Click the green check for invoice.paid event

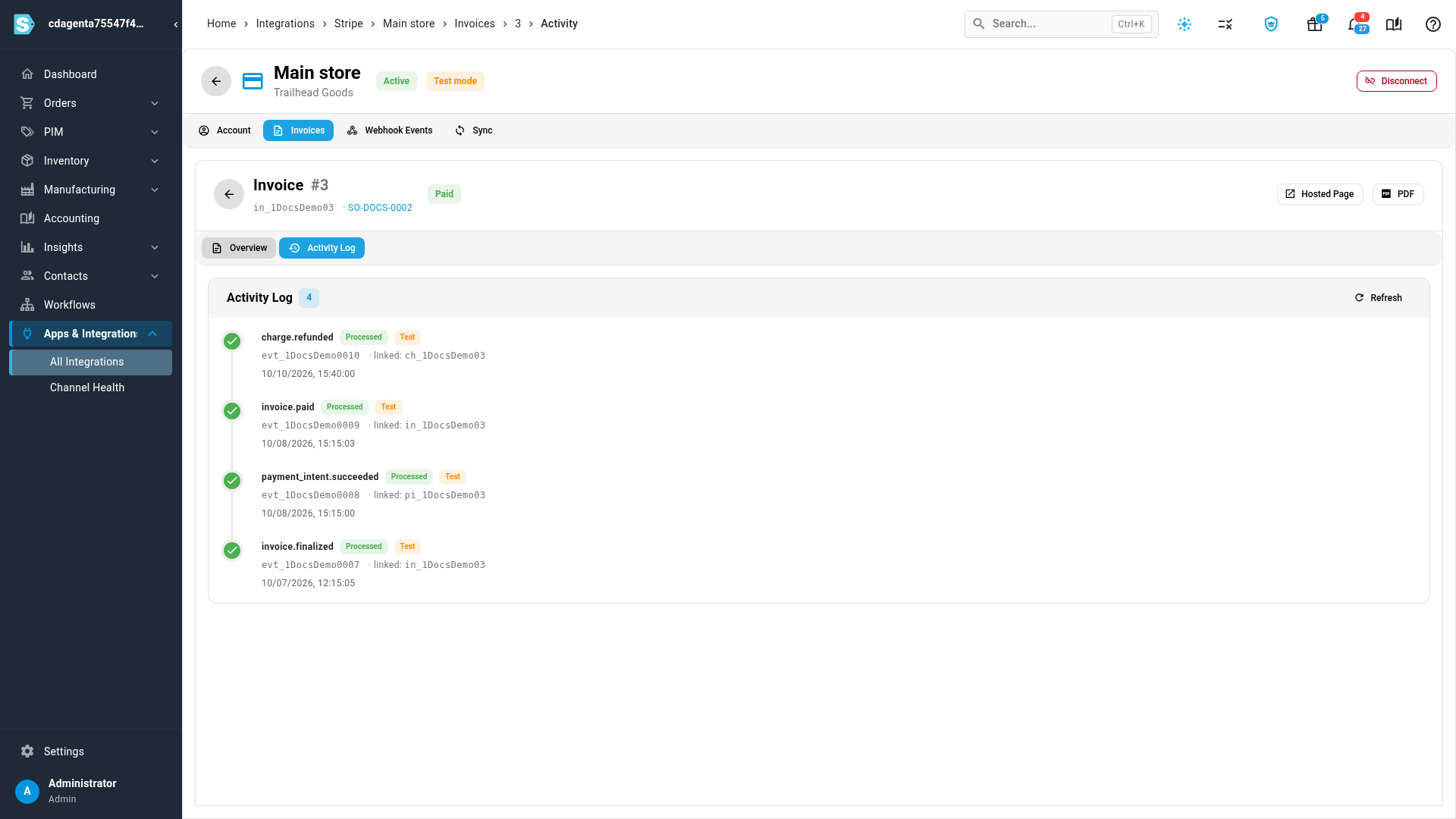[232, 411]
